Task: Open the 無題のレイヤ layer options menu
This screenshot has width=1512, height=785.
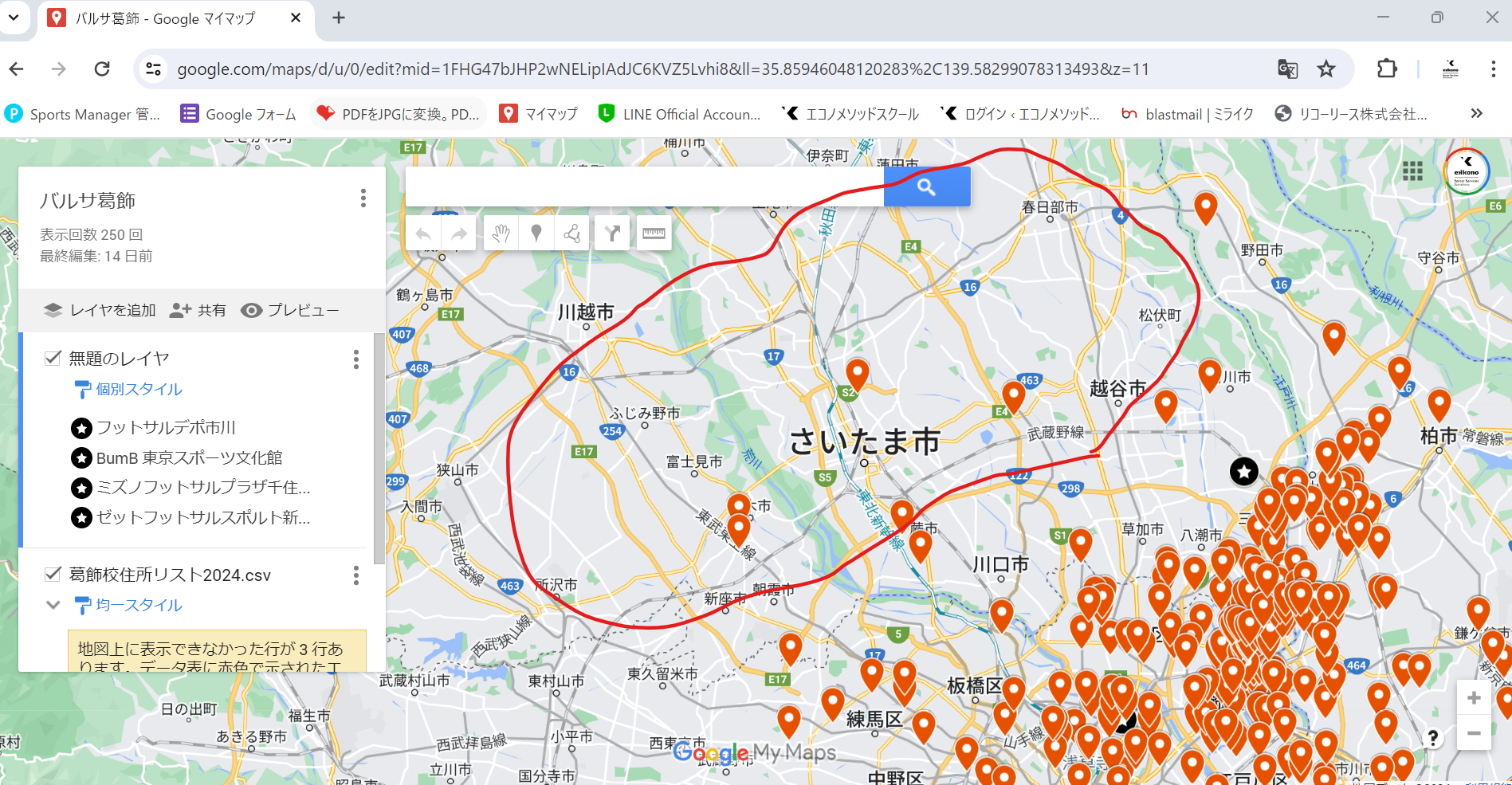Action: (x=356, y=360)
